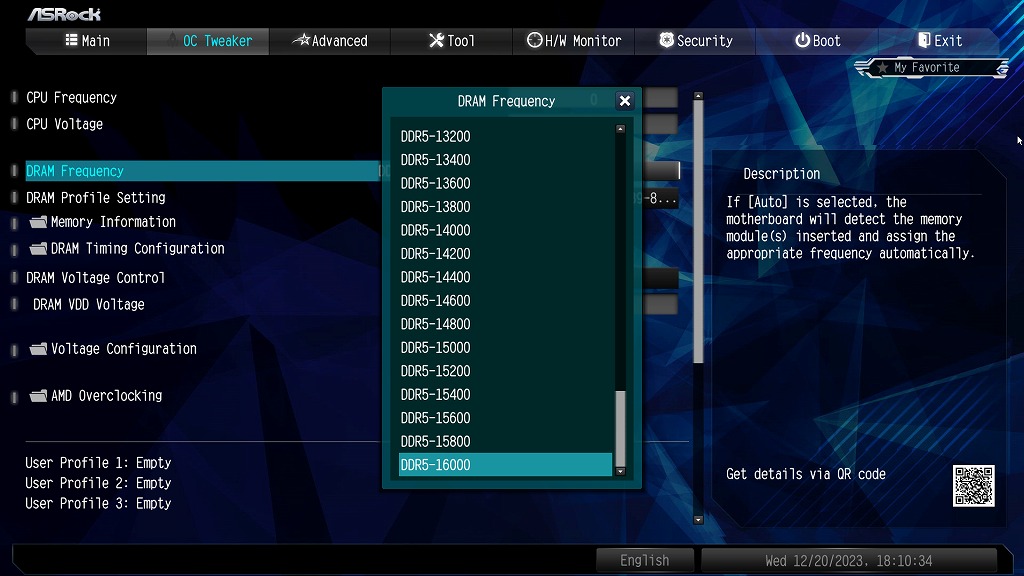Switch to the Advanced tab
1024x576 pixels.
[x=330, y=41]
